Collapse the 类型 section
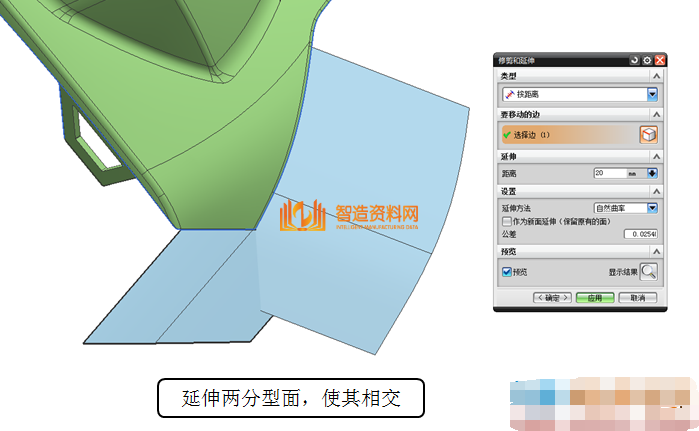The image size is (699, 431). pos(656,76)
